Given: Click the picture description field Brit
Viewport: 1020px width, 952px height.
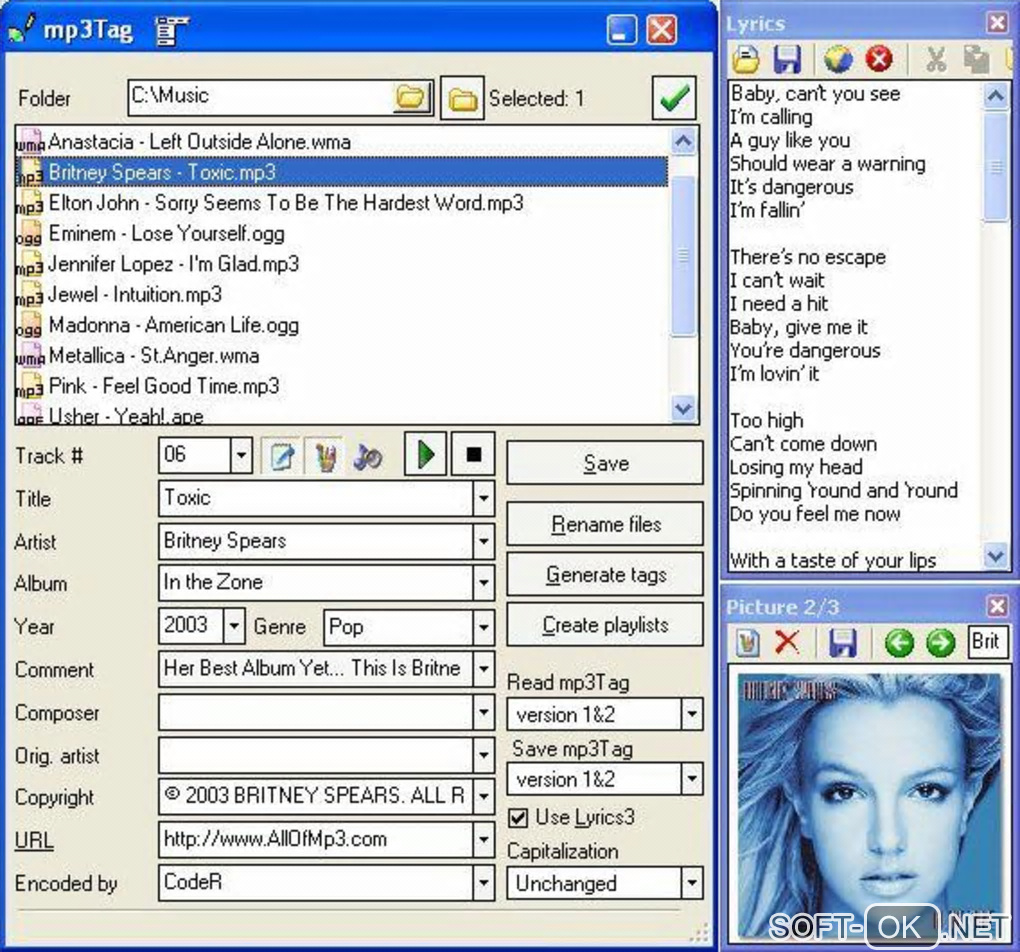Looking at the screenshot, I should coord(988,642).
